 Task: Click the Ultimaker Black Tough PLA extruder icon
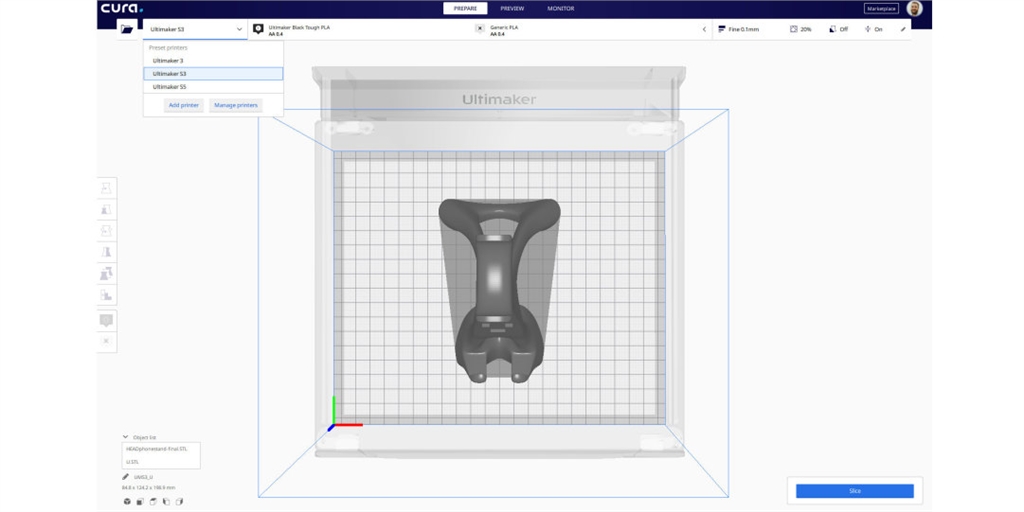pyautogui.click(x=258, y=29)
